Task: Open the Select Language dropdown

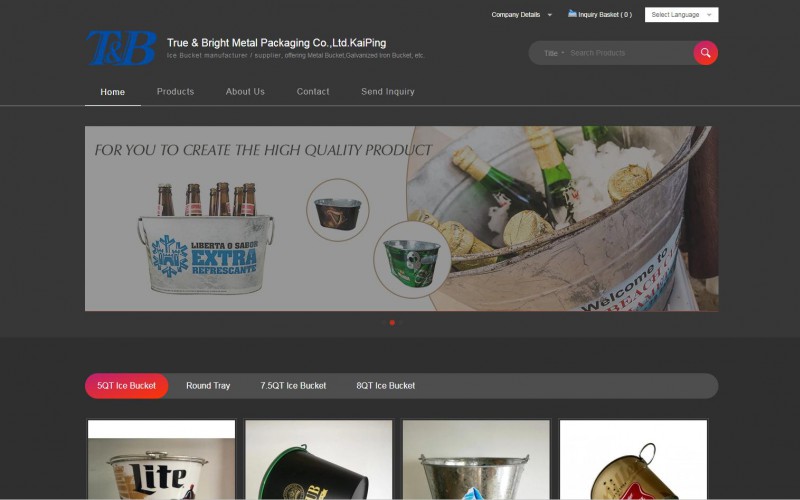Action: [682, 15]
